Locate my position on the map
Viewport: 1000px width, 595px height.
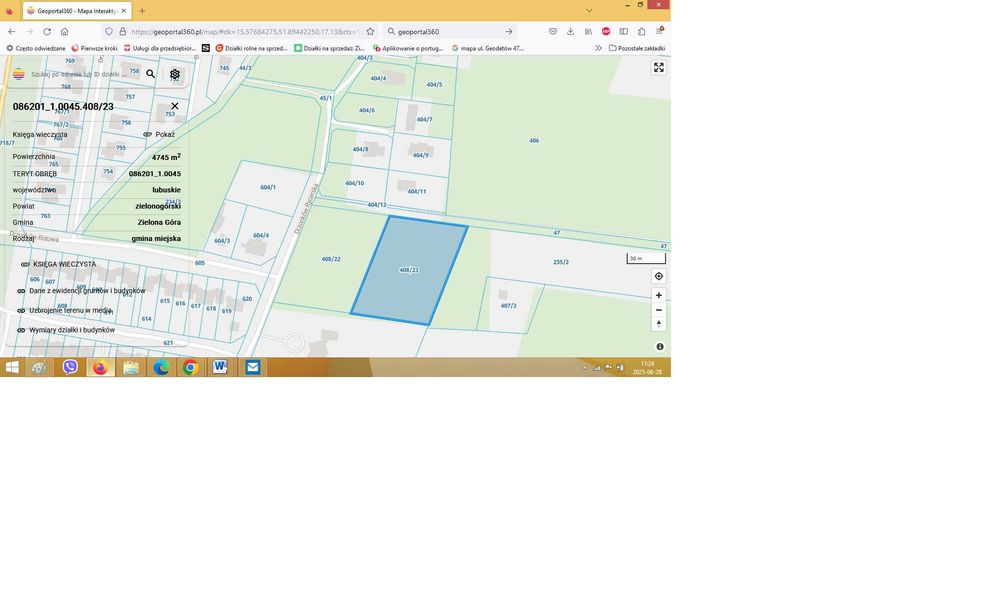coord(659,276)
